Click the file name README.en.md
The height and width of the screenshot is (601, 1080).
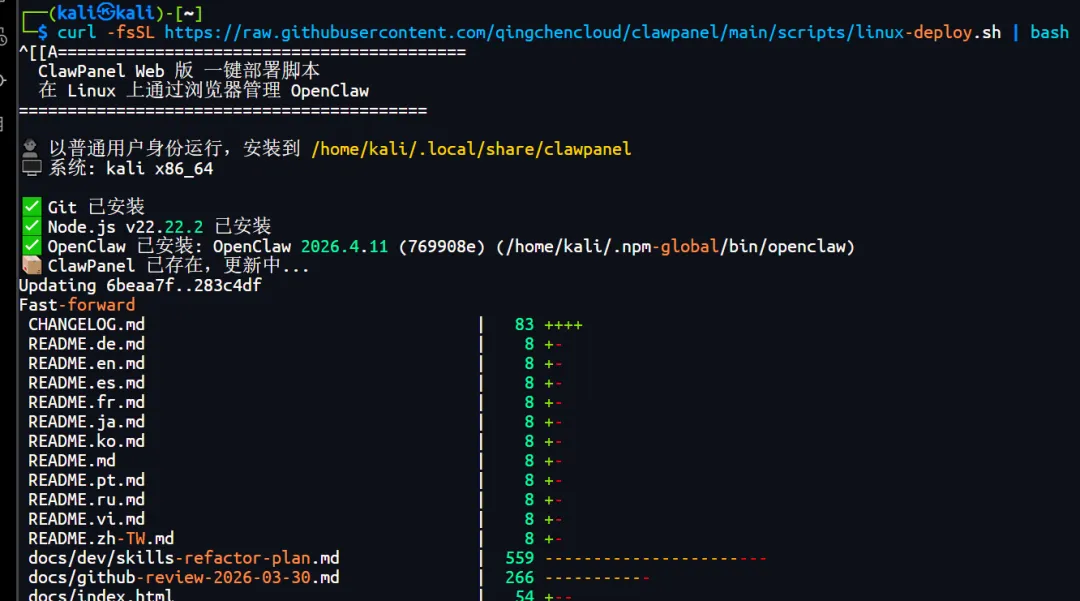point(87,363)
